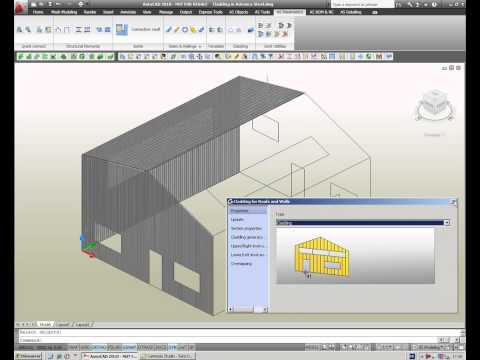Close the Cladding for Roofs and Walls dialog
This screenshot has width=480, height=360.
point(453,202)
